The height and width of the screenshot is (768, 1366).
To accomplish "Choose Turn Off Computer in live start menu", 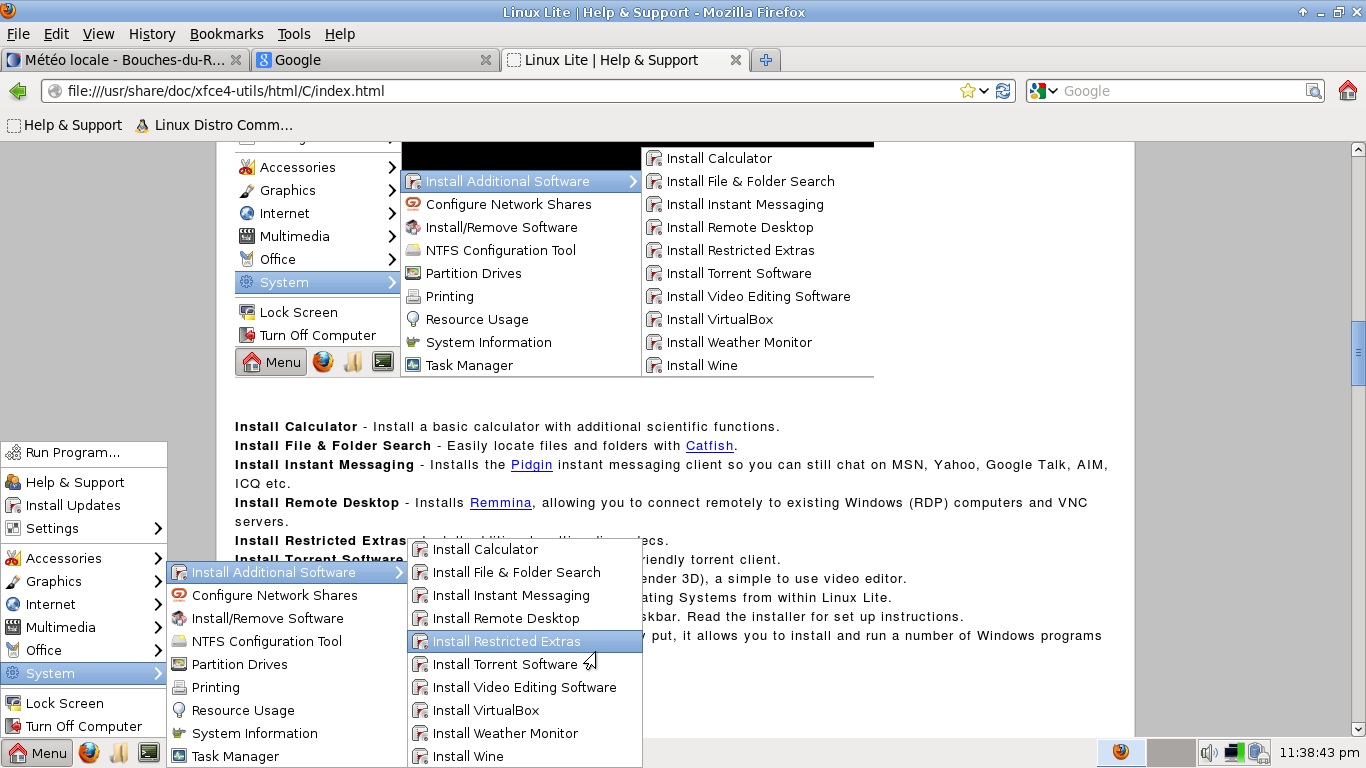I will pyautogui.click(x=84, y=726).
